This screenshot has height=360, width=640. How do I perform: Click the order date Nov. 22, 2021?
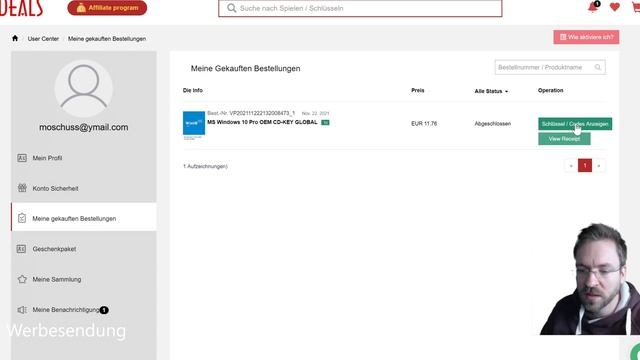coord(316,113)
